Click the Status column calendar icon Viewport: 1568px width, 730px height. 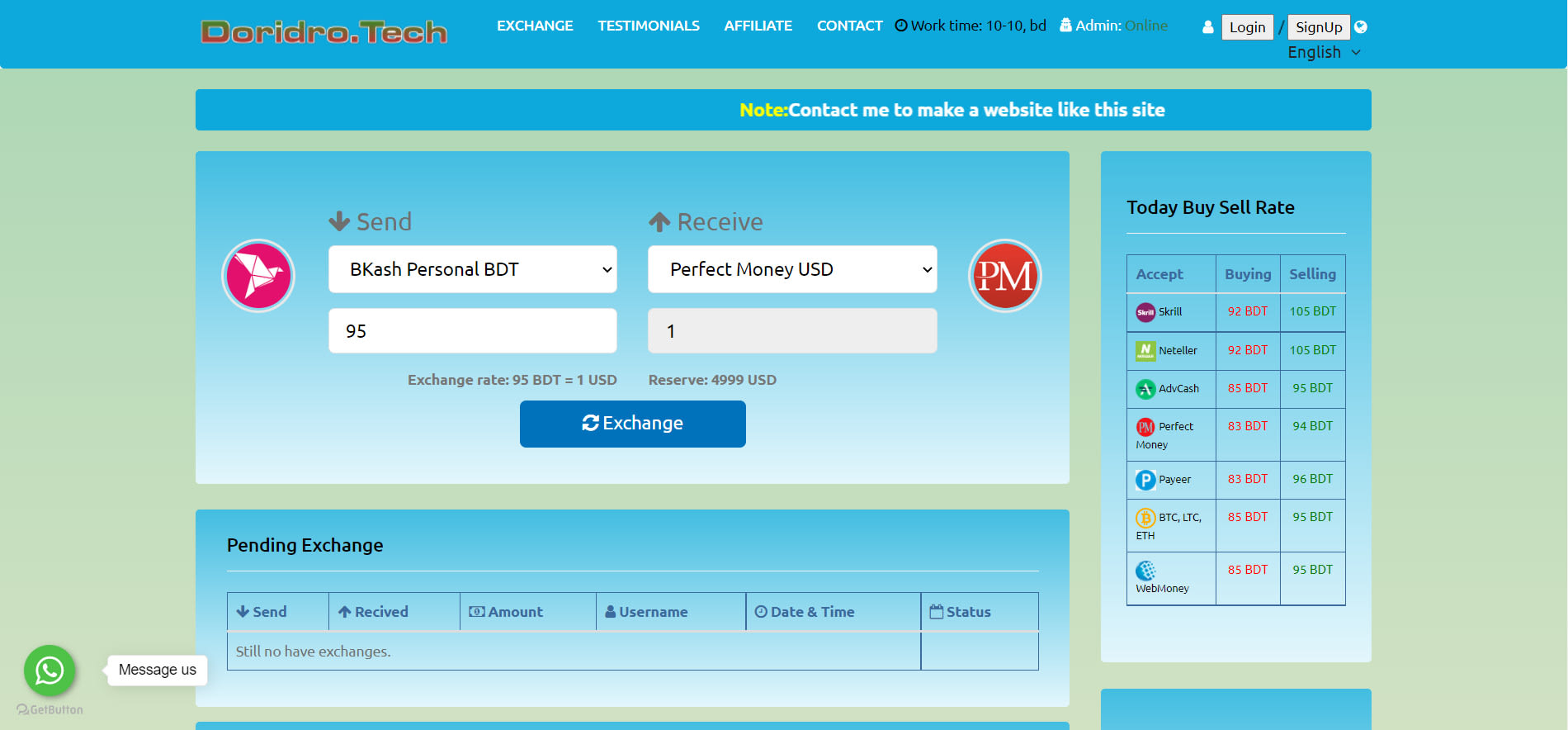[x=936, y=612]
